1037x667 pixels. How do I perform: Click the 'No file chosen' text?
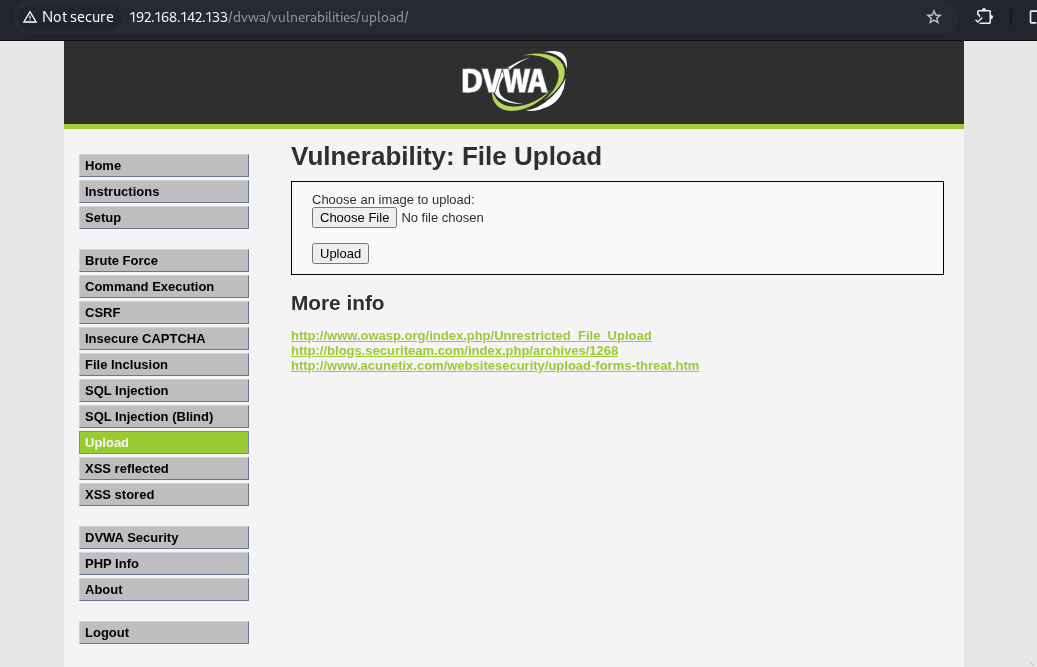tap(442, 217)
